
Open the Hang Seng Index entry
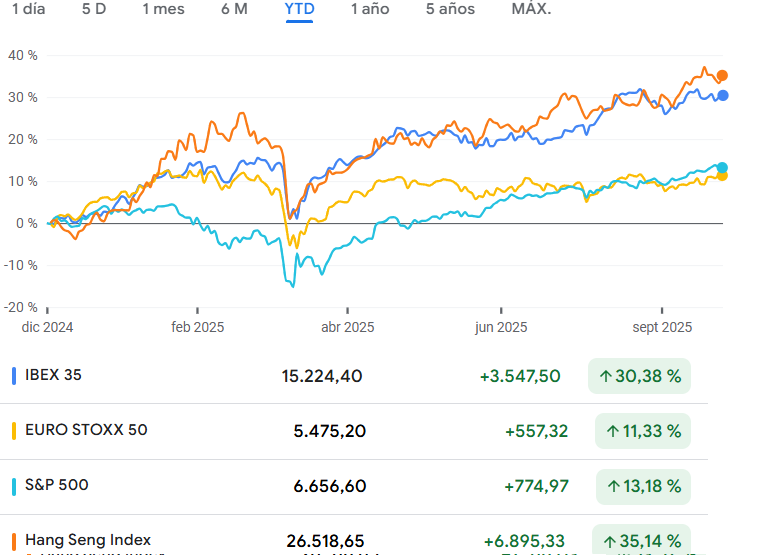click(88, 540)
